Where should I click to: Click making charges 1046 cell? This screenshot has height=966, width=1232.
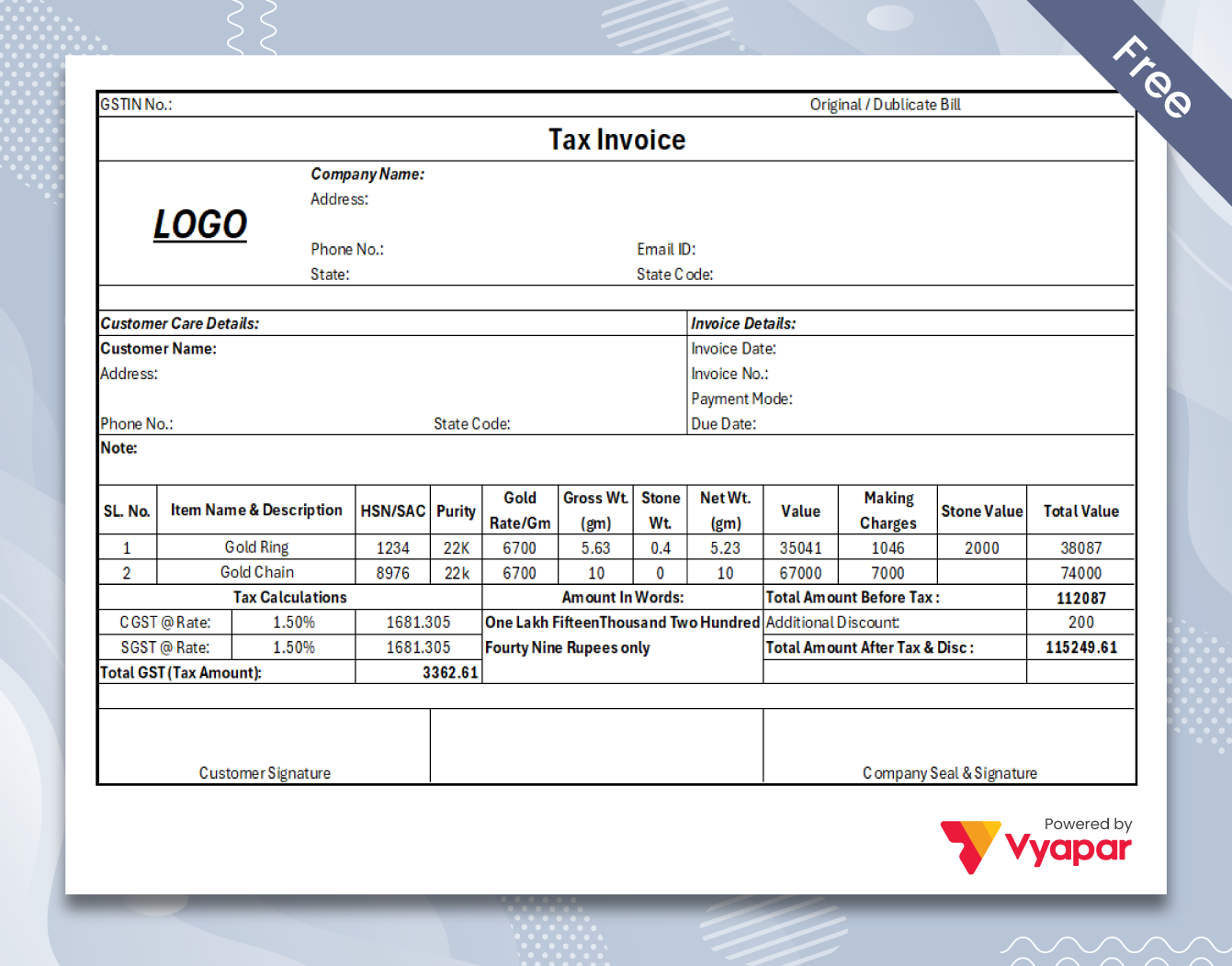(888, 548)
